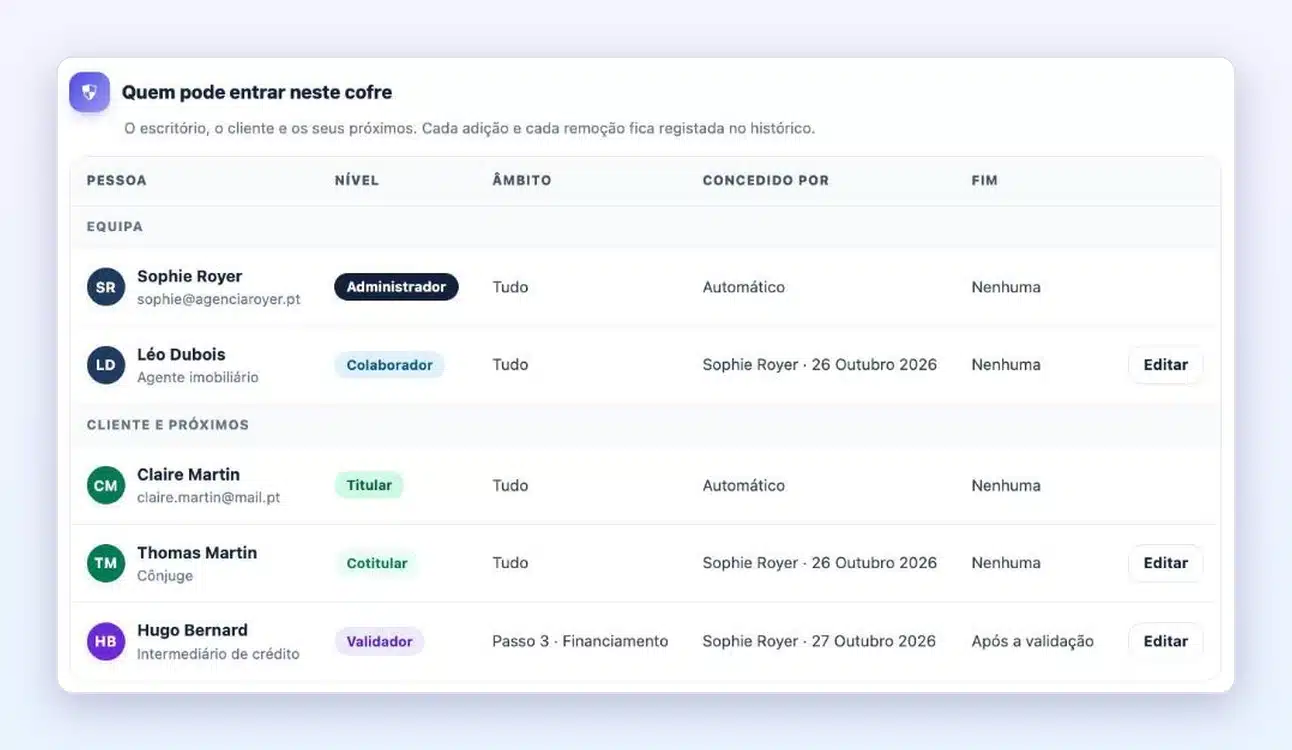Click the FIM column header
The image size is (1292, 750).
(985, 181)
